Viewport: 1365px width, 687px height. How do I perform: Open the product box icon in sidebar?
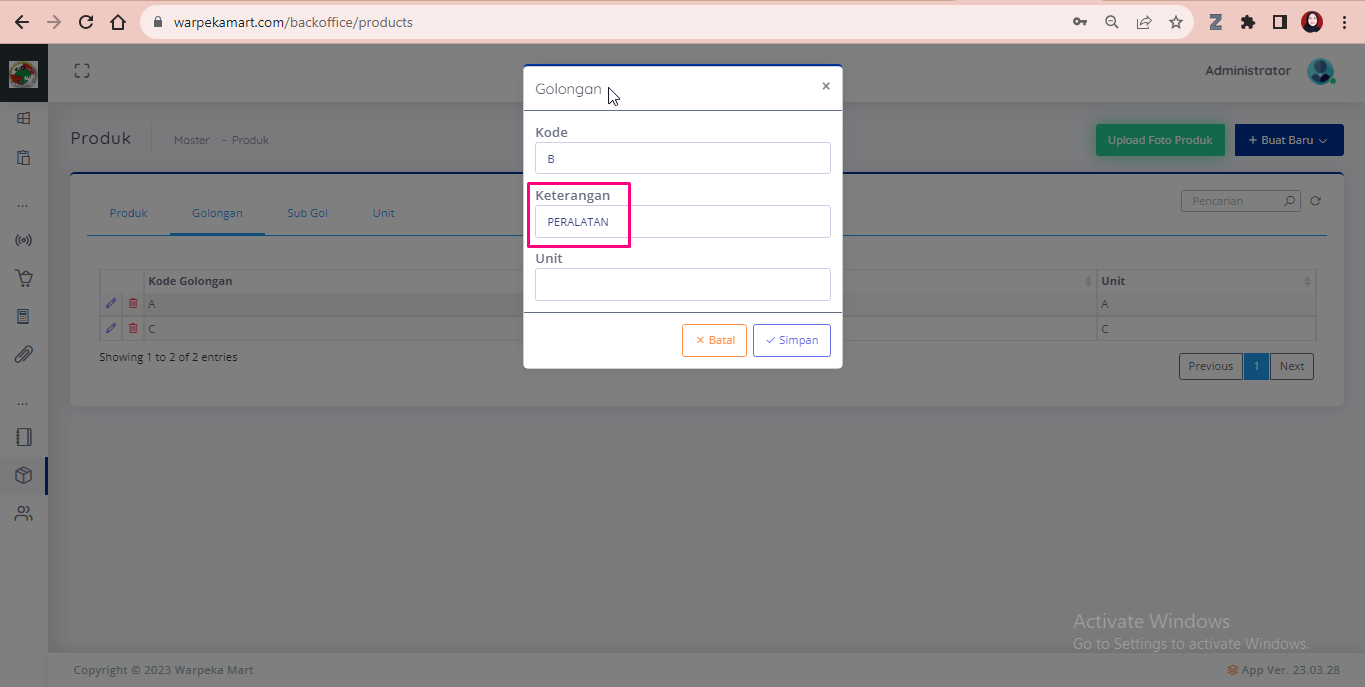[x=24, y=475]
